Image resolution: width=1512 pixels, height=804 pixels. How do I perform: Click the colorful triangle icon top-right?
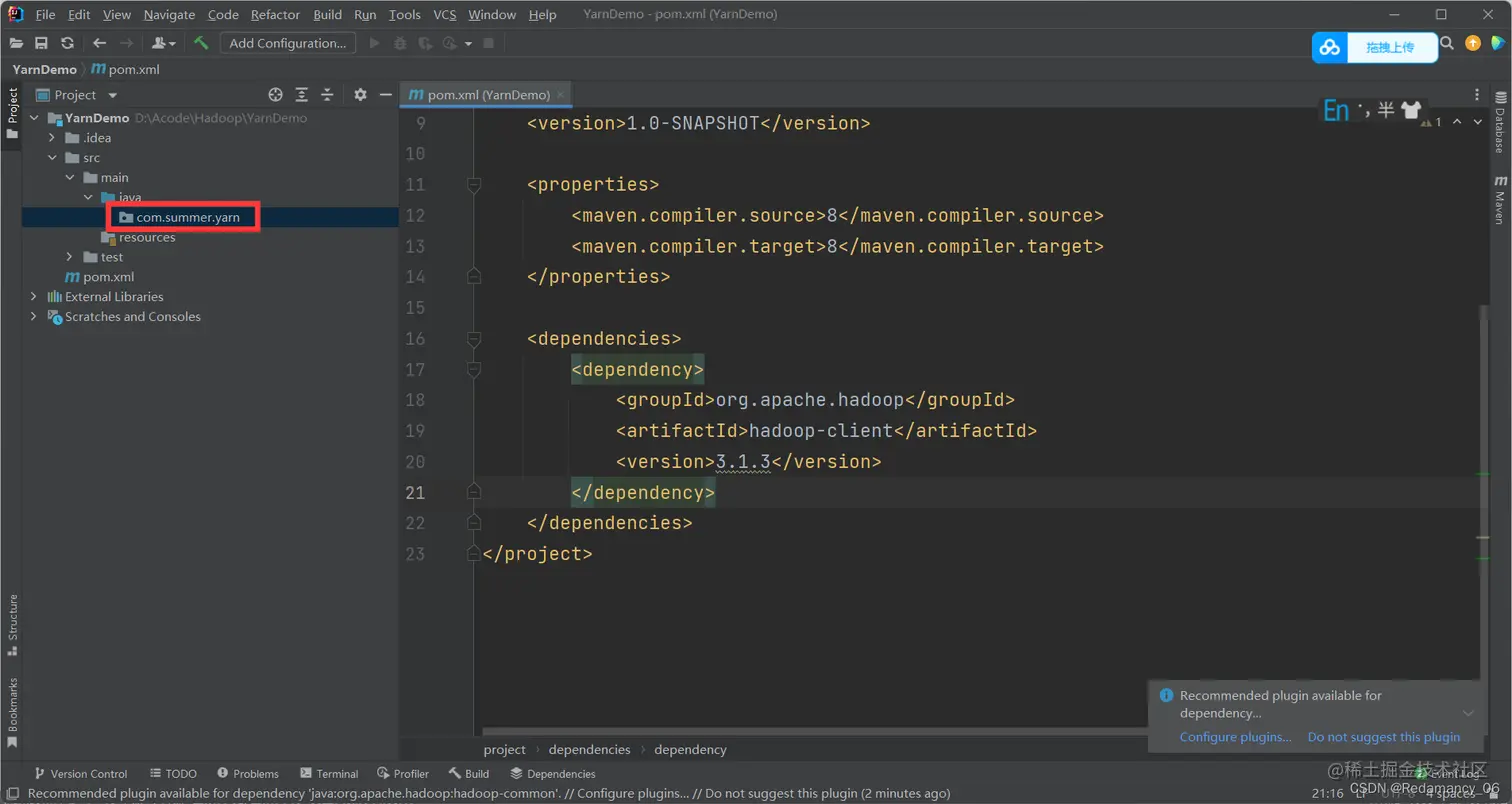[1498, 43]
